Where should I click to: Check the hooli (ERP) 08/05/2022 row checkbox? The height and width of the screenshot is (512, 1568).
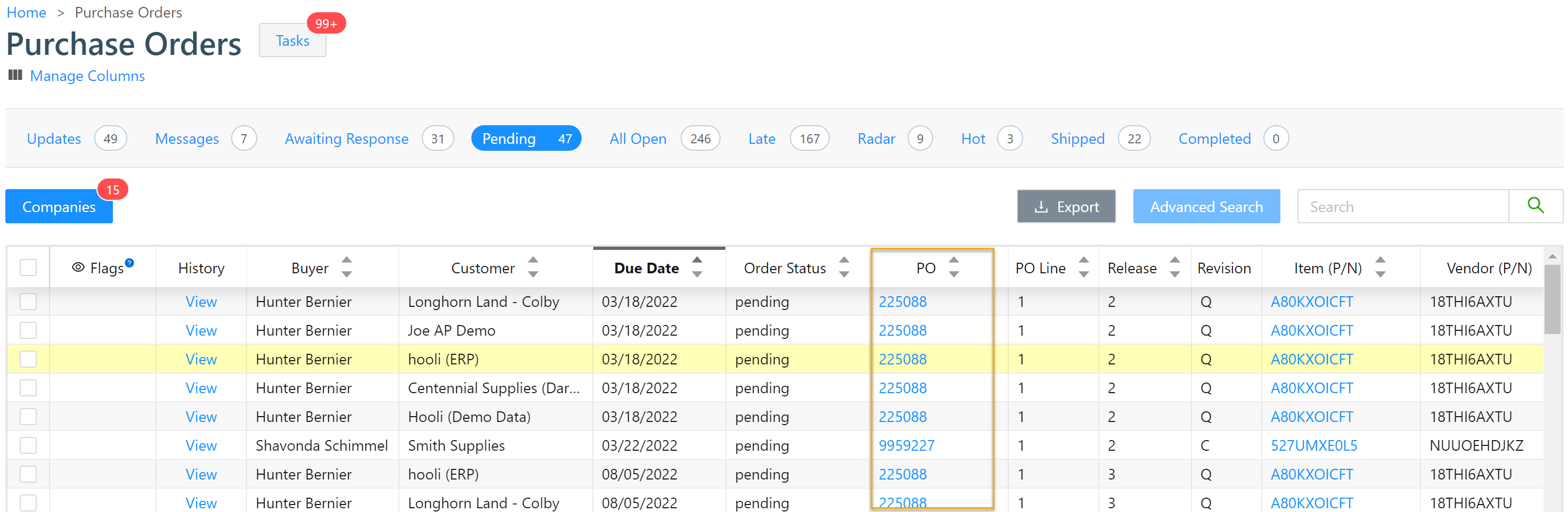(28, 474)
